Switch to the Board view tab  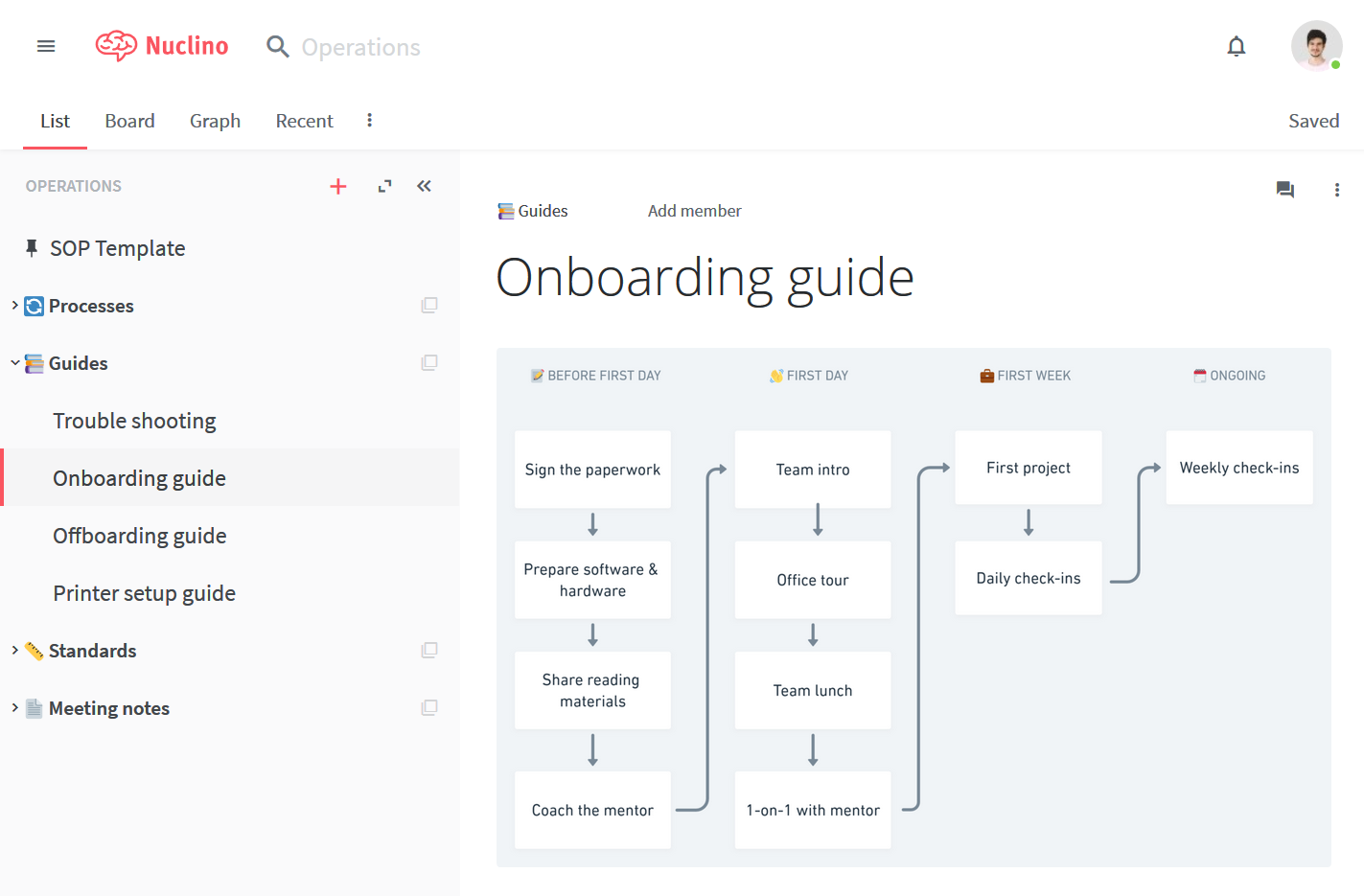tap(129, 120)
